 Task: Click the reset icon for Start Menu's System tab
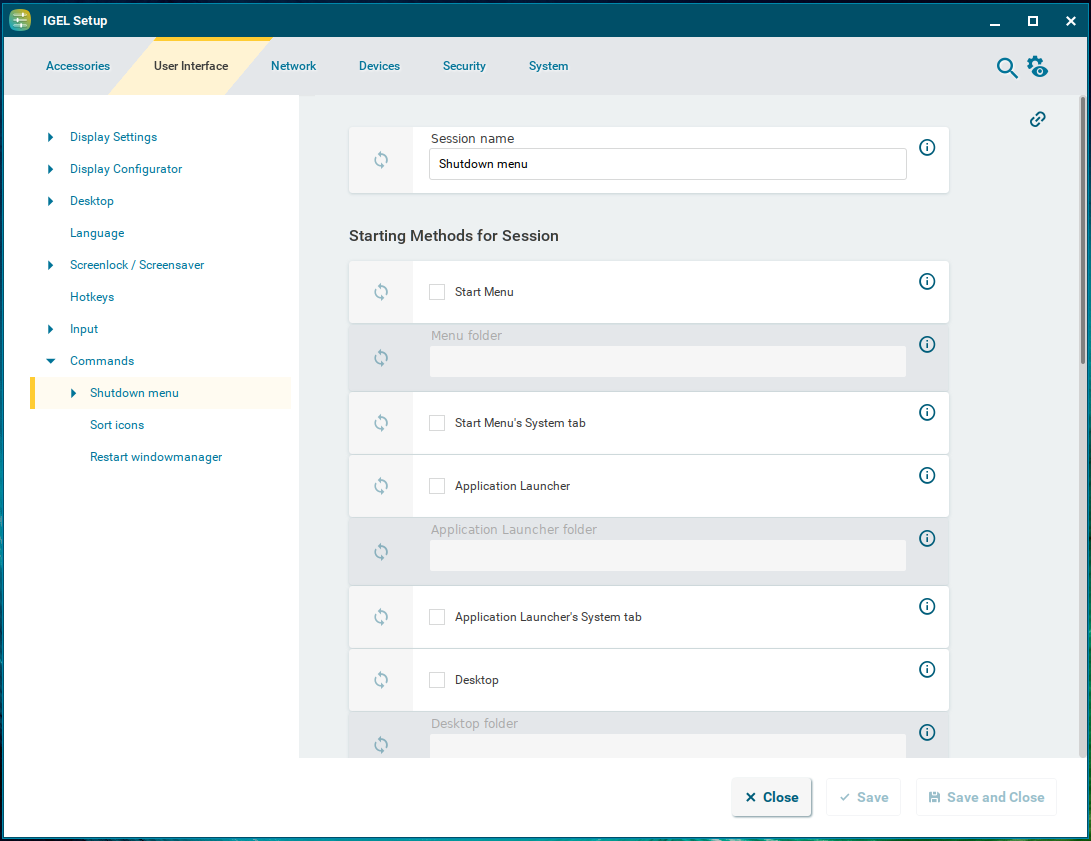[381, 423]
